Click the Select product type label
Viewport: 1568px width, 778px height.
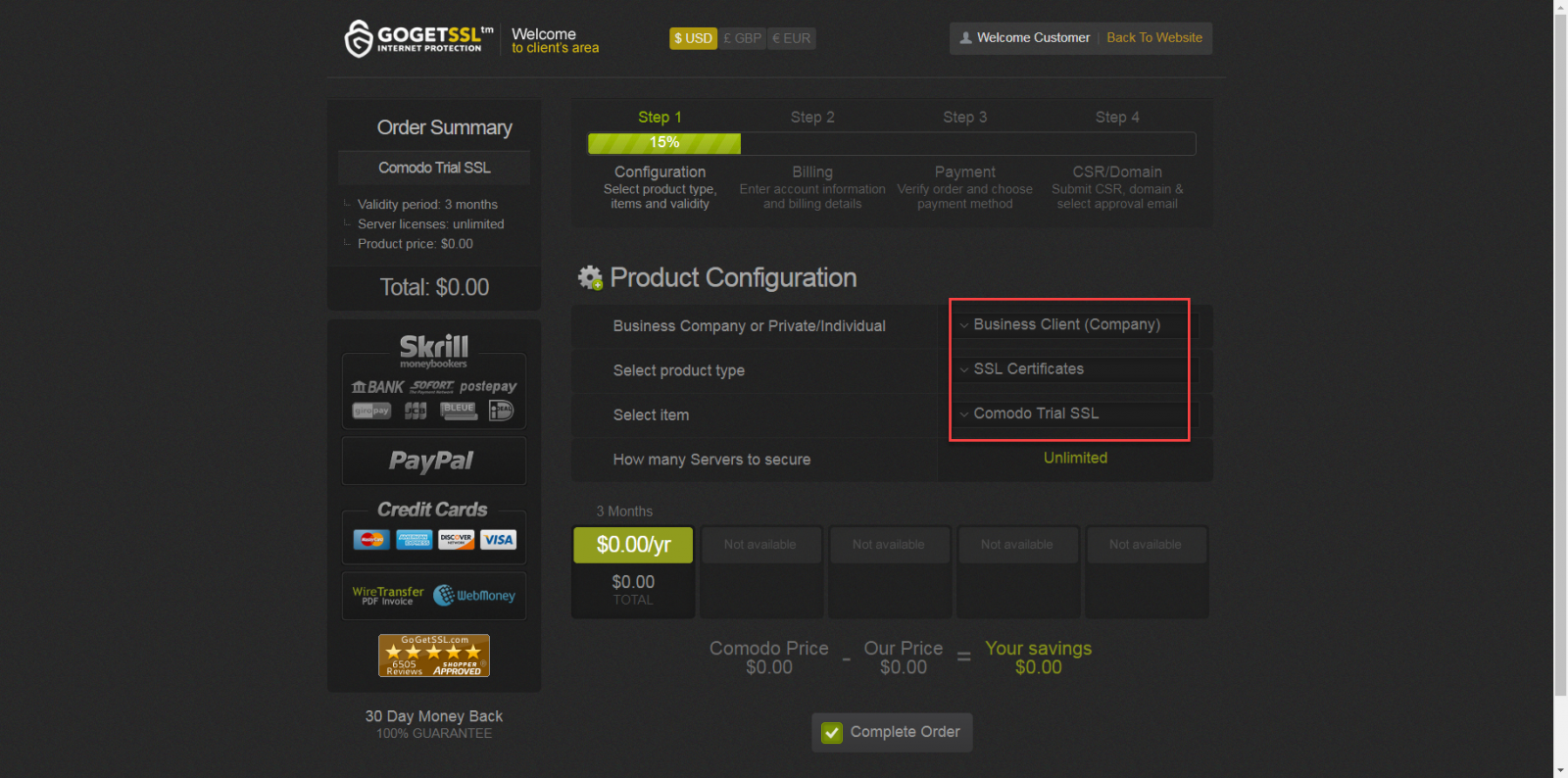tap(678, 370)
